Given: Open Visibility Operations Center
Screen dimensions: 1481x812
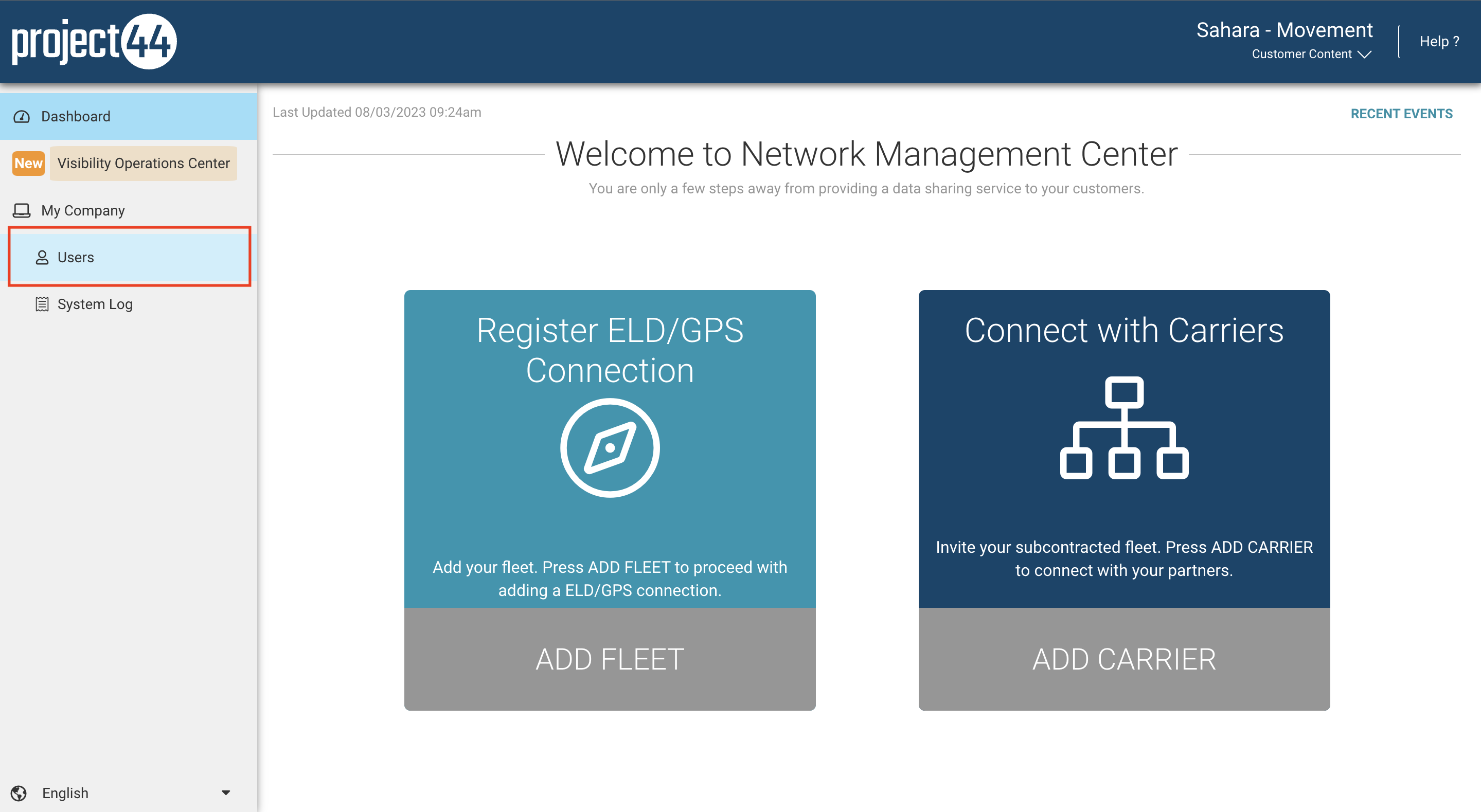Looking at the screenshot, I should point(142,163).
